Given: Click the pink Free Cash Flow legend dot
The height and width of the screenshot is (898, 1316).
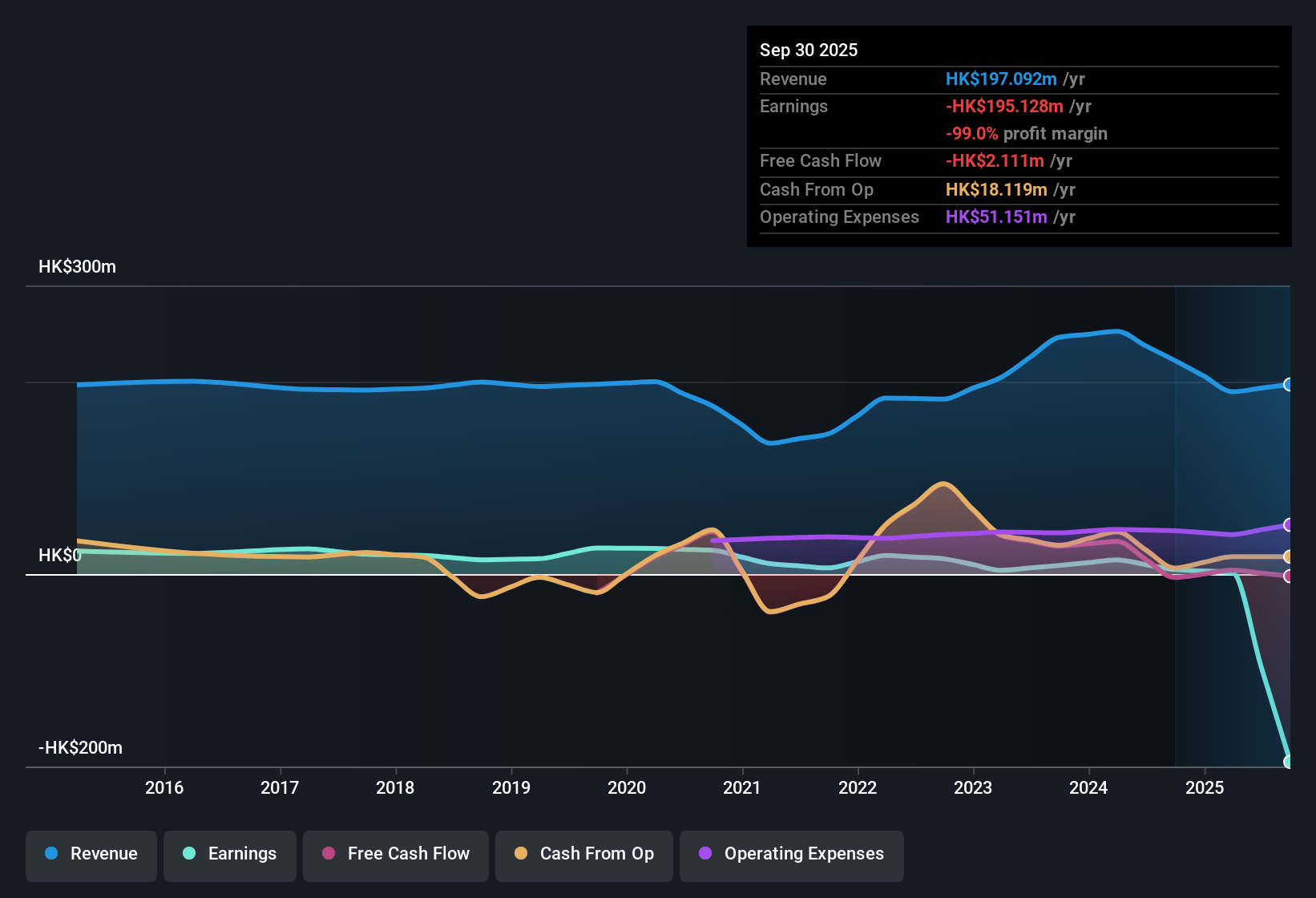Looking at the screenshot, I should click(x=329, y=854).
